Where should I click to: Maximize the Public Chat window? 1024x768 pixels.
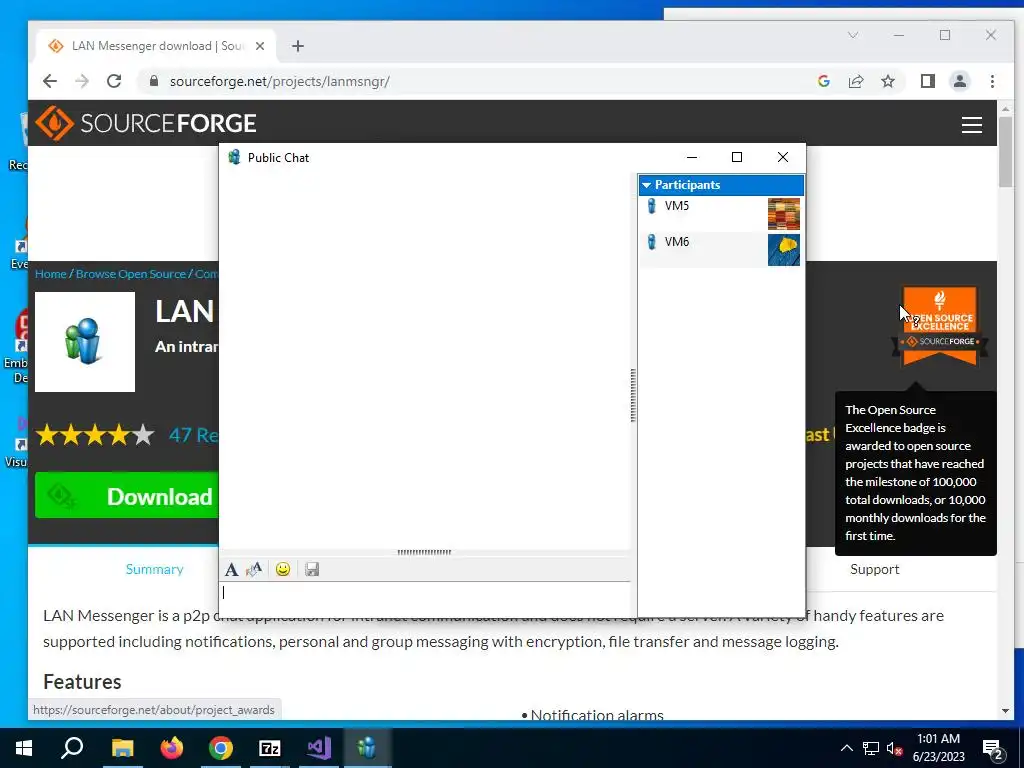(x=737, y=157)
